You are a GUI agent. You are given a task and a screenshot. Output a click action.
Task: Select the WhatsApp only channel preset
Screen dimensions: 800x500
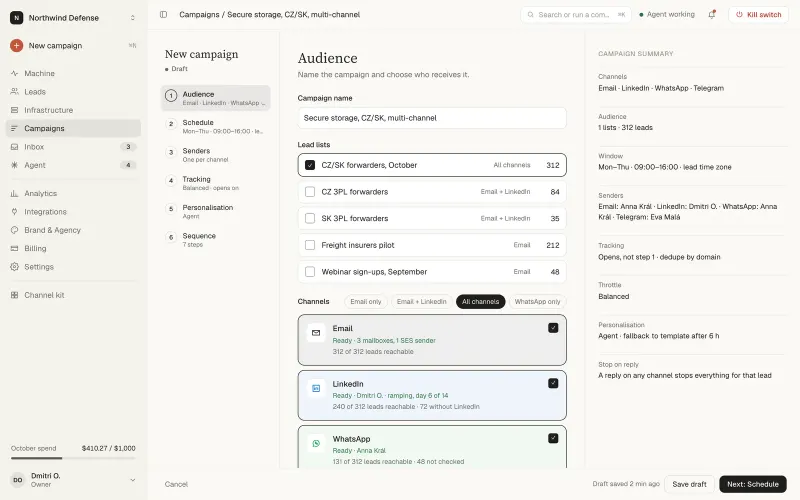[537, 302]
